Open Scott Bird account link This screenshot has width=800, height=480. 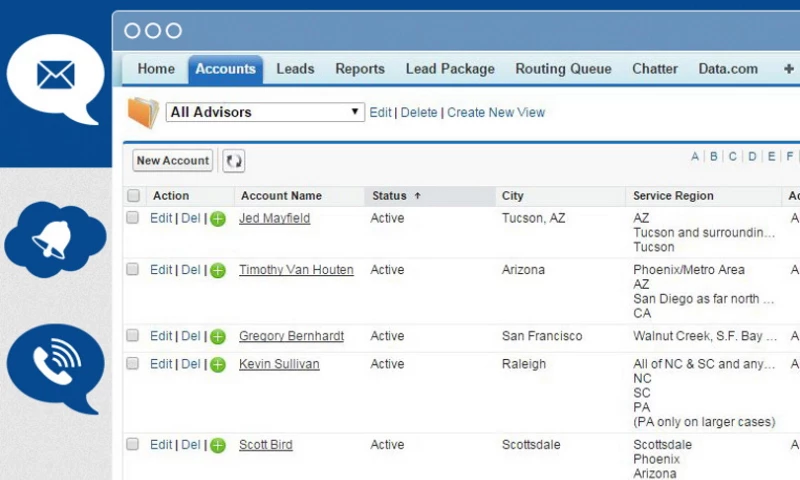click(266, 445)
